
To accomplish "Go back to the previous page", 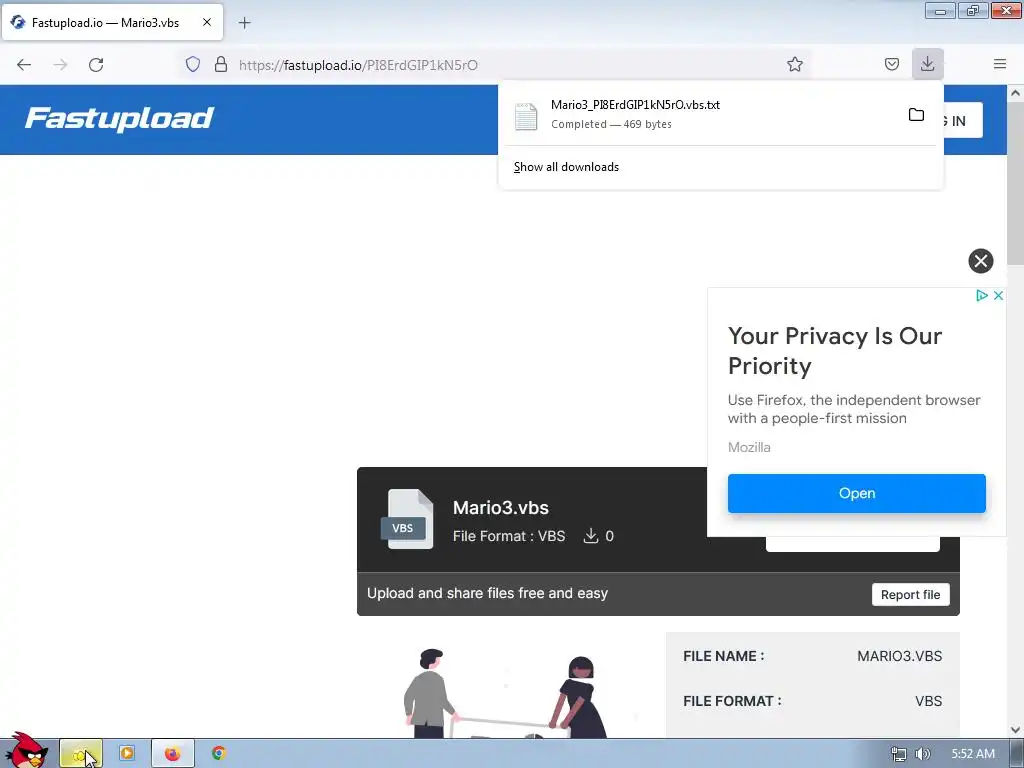I will [24, 65].
